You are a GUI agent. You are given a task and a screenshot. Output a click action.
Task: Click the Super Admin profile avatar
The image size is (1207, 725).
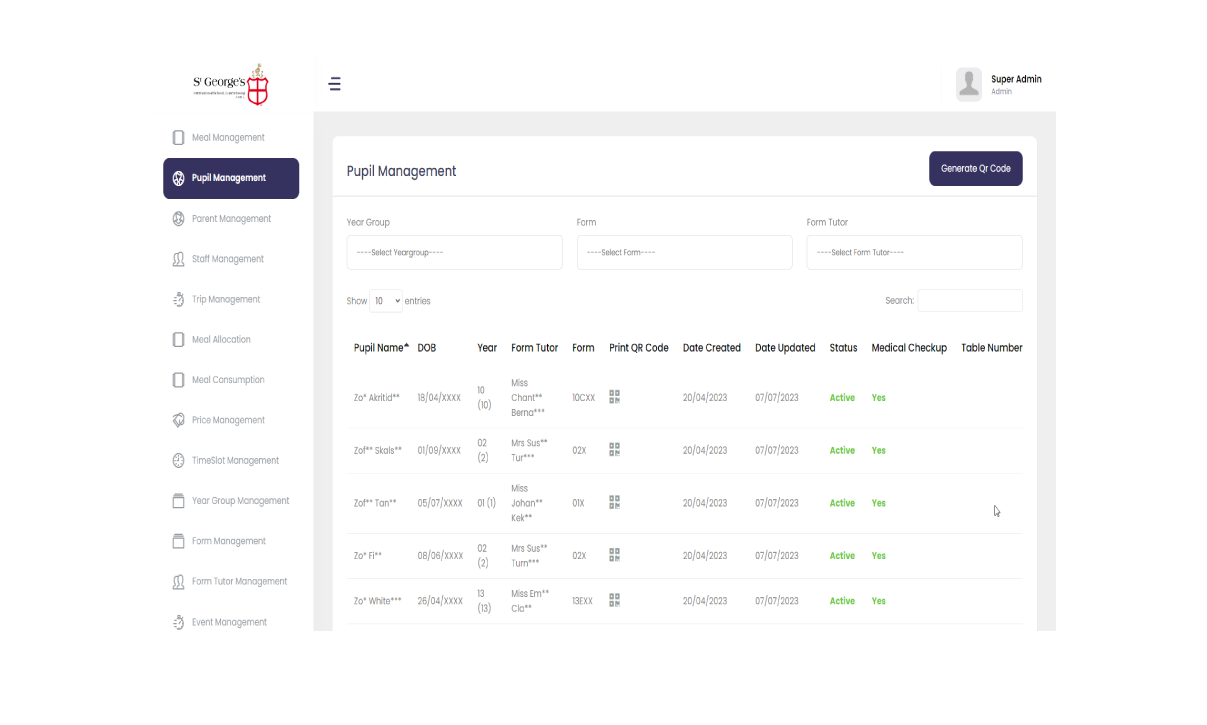coord(968,84)
